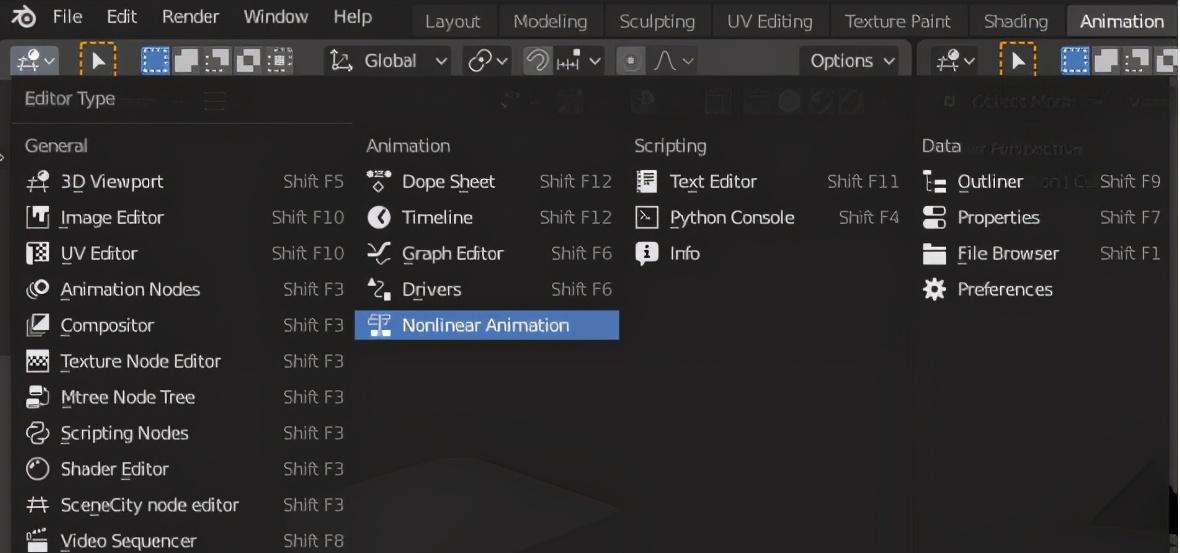Click the Text Editor icon
The image size is (1180, 553).
pos(647,181)
